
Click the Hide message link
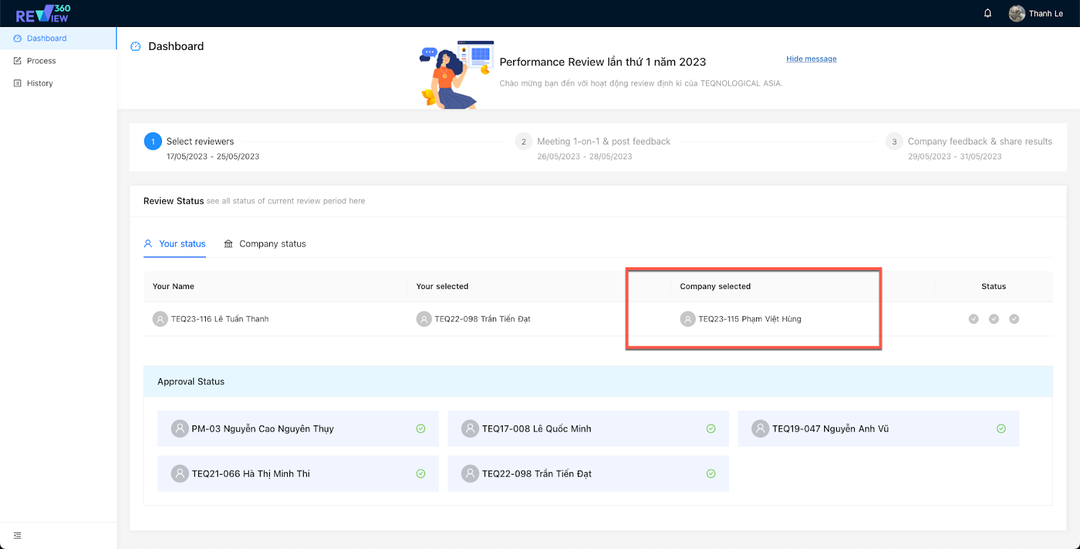coord(811,59)
